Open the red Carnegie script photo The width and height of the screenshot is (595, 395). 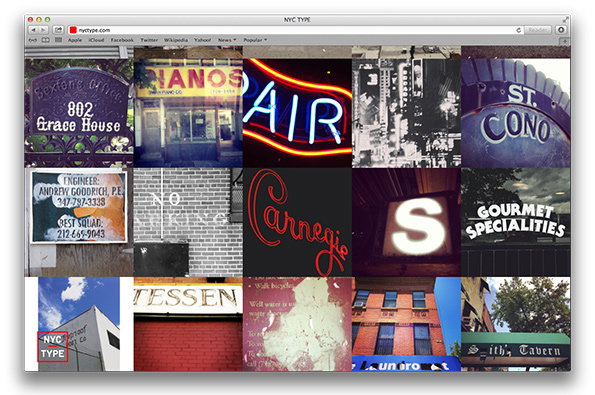pos(298,222)
